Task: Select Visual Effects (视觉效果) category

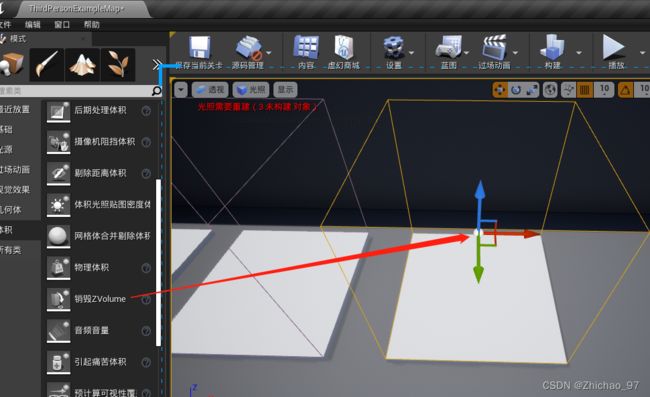Action: 15,190
